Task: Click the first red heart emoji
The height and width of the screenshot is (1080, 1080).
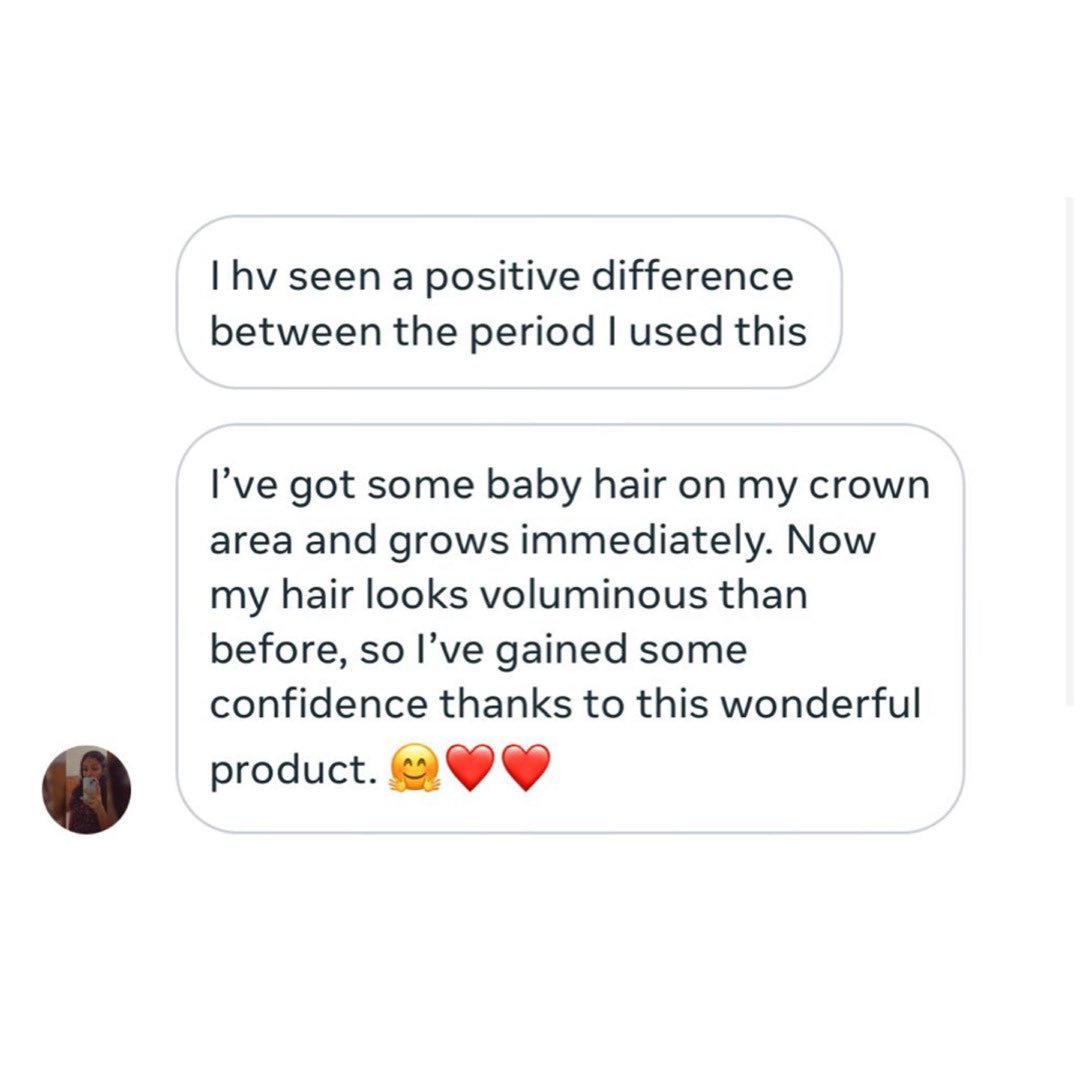Action: pos(469,770)
